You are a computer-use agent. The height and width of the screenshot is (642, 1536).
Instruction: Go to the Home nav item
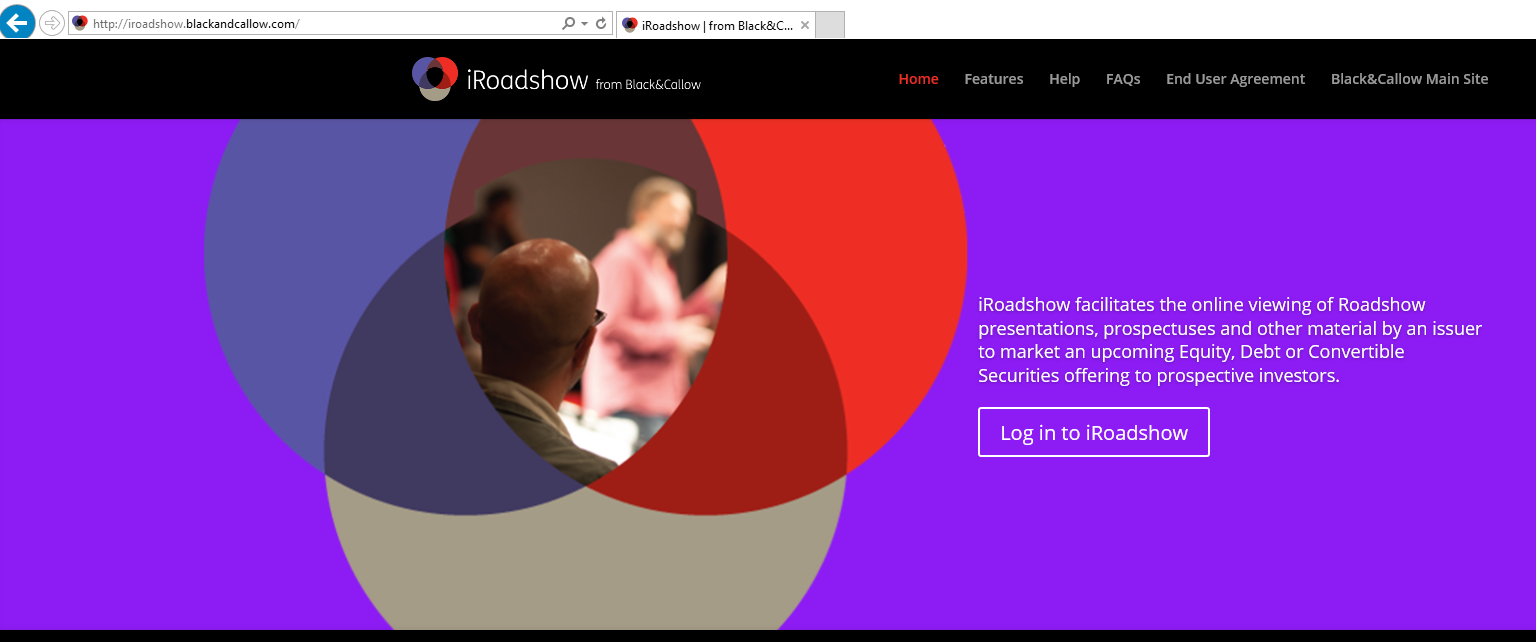(918, 79)
